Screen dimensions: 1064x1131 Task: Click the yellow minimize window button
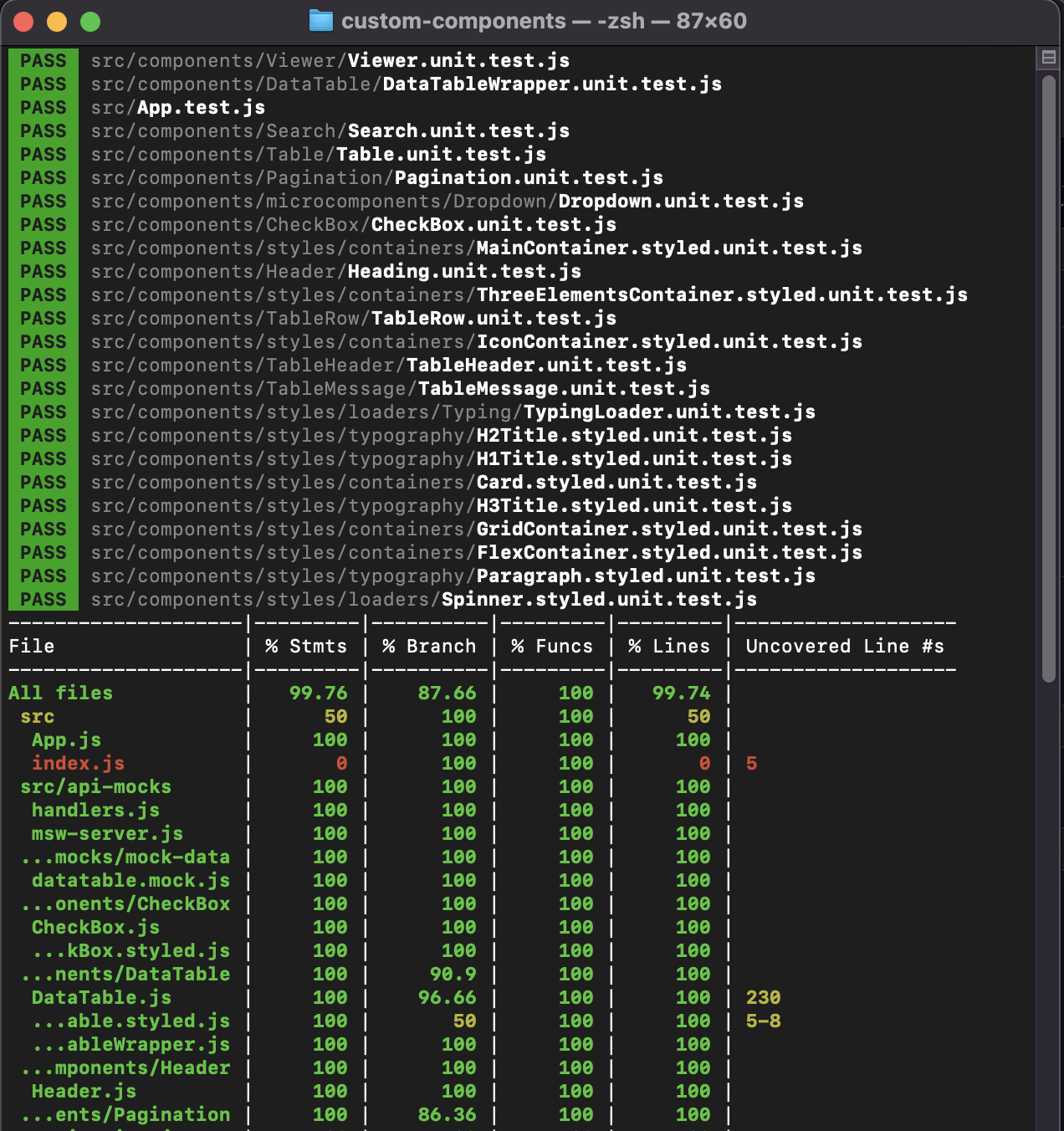coord(57,22)
